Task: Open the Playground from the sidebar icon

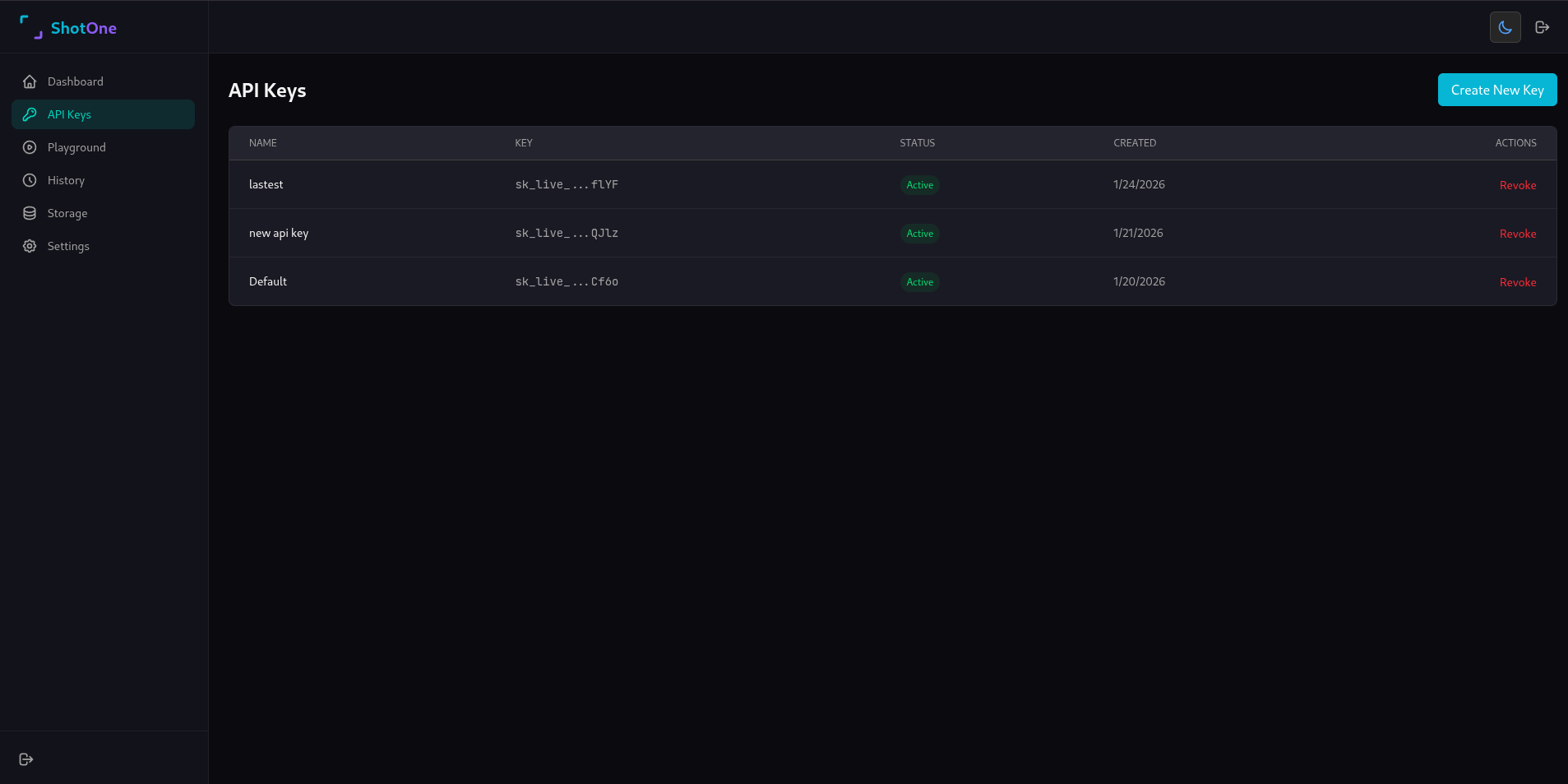Action: (x=30, y=147)
